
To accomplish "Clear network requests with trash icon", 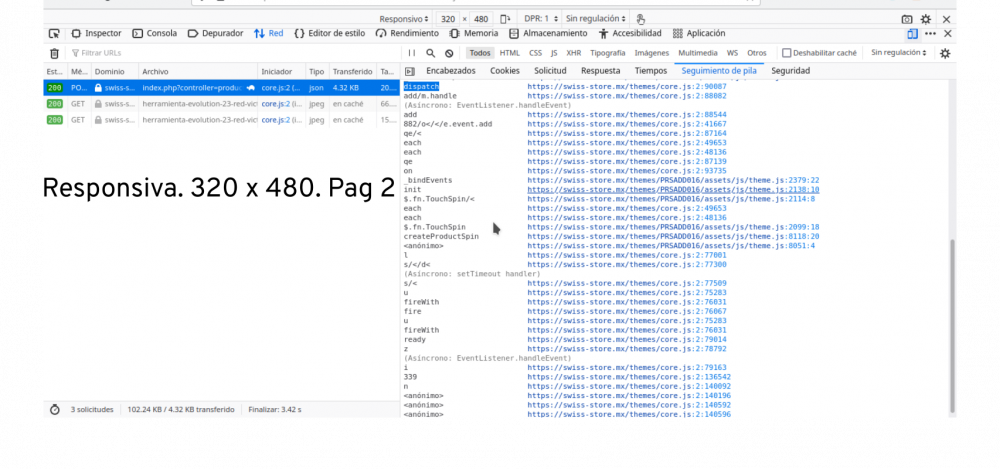I will coord(54,54).
